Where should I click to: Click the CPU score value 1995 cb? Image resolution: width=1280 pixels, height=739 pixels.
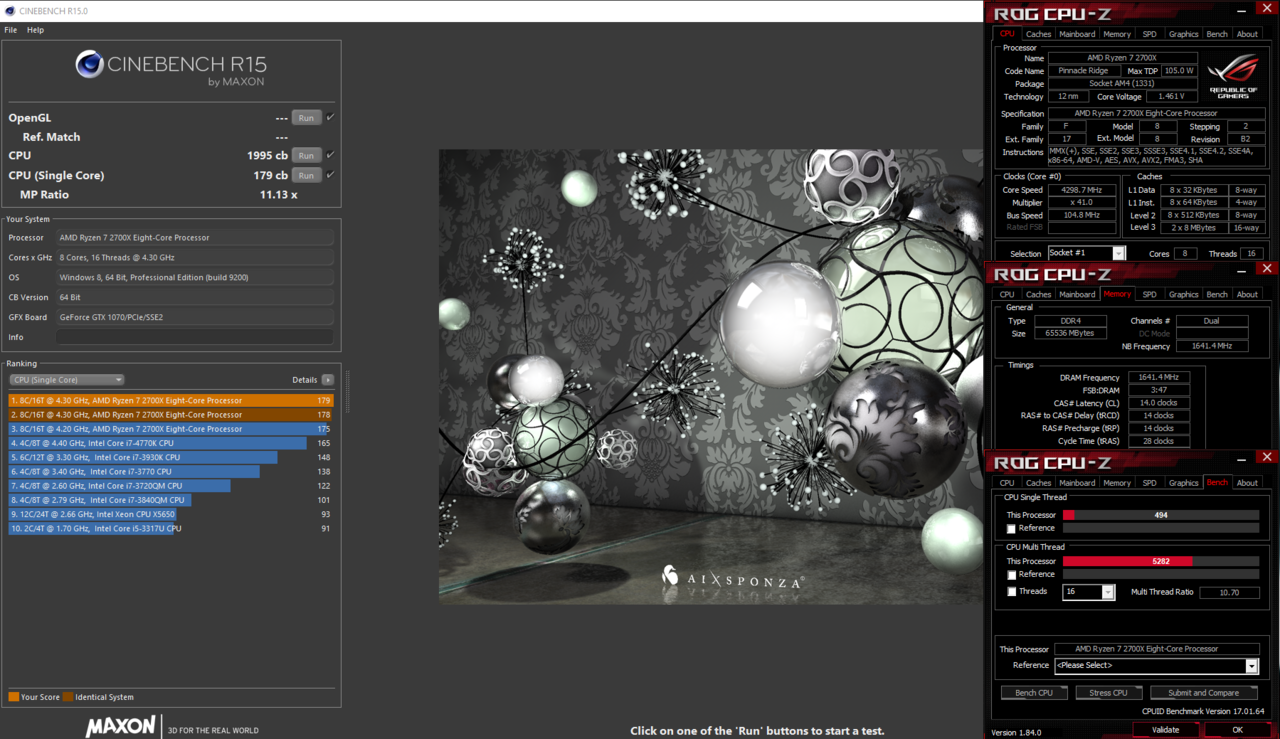click(x=267, y=156)
